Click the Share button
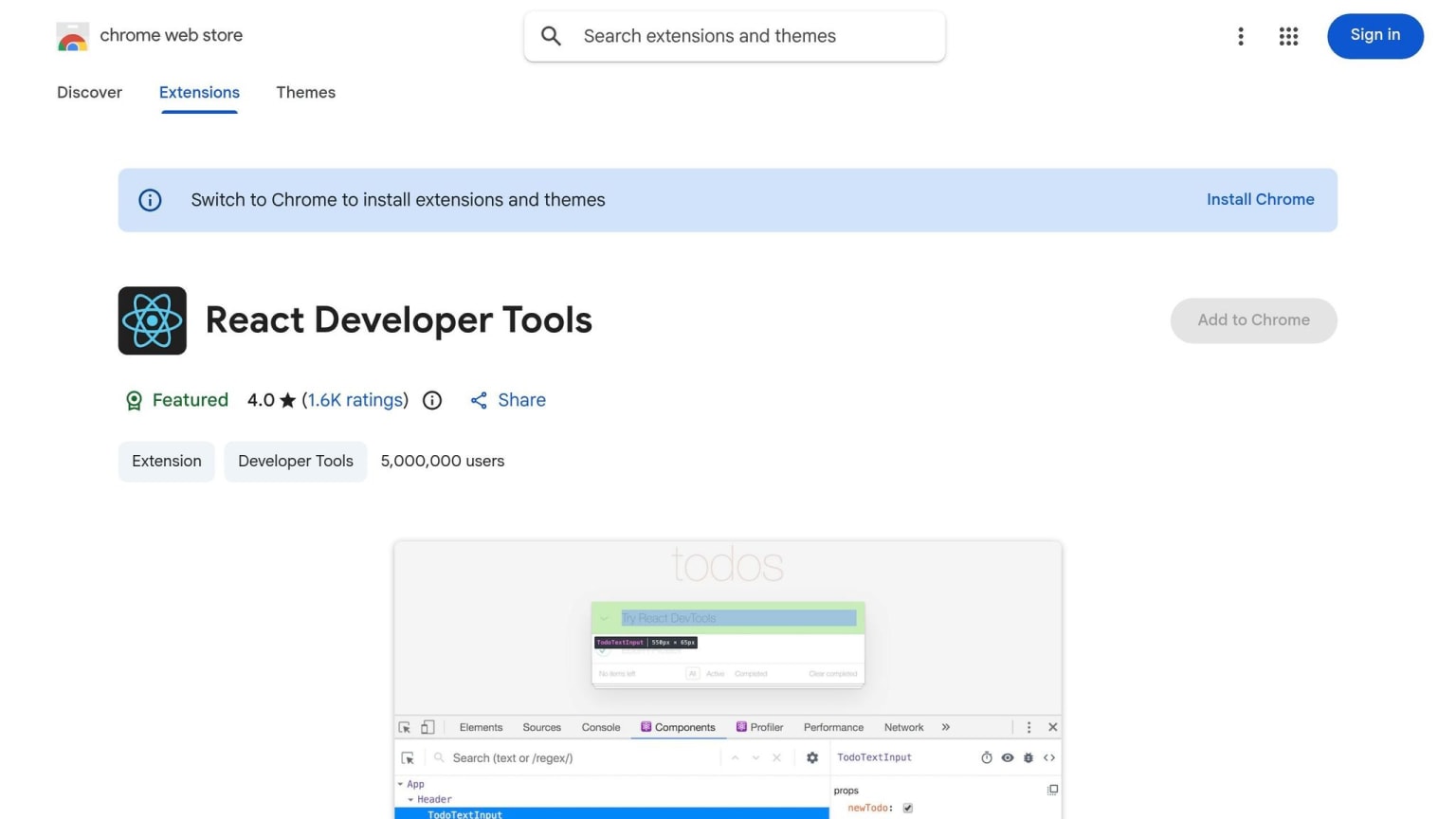 pyautogui.click(x=508, y=400)
